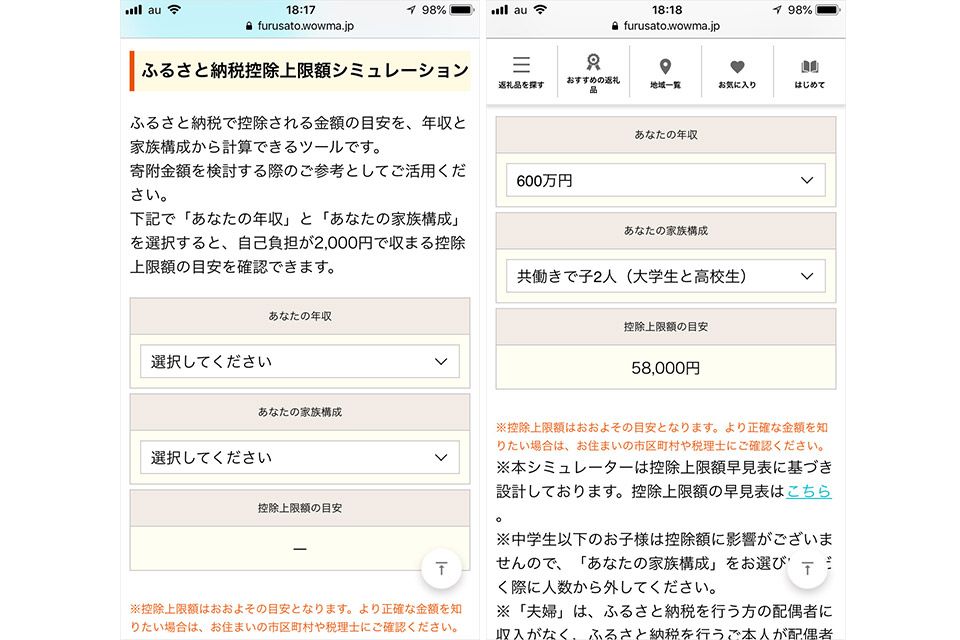960x640 pixels.
Task: Tap lock icon in left address bar
Action: click(x=249, y=26)
